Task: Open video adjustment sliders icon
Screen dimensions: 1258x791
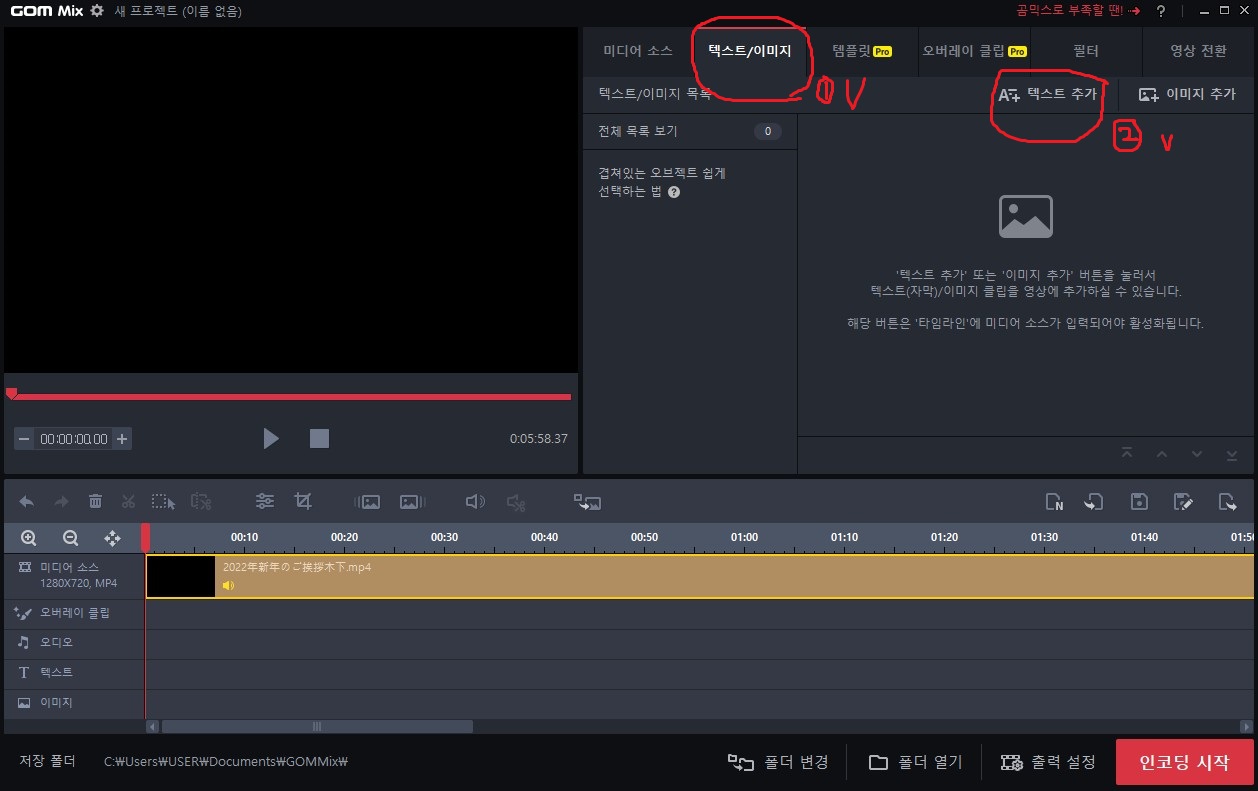Action: click(265, 501)
